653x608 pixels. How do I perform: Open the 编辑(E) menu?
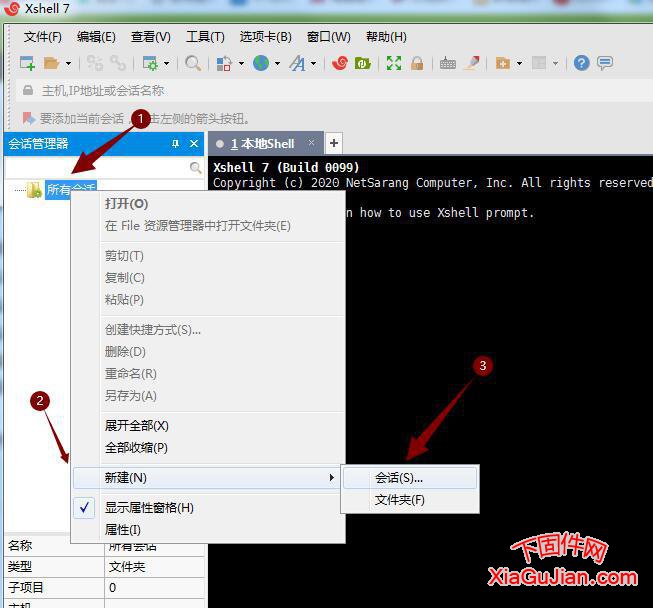pyautogui.click(x=96, y=37)
